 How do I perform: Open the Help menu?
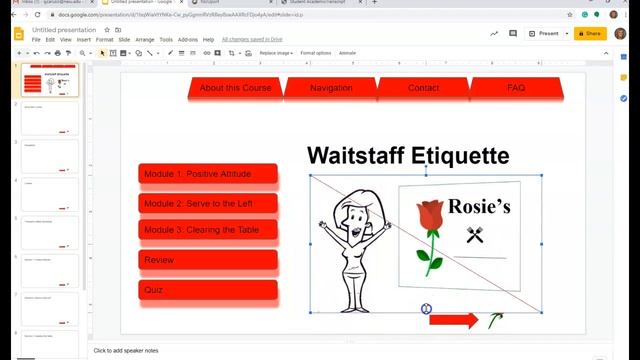(208, 40)
